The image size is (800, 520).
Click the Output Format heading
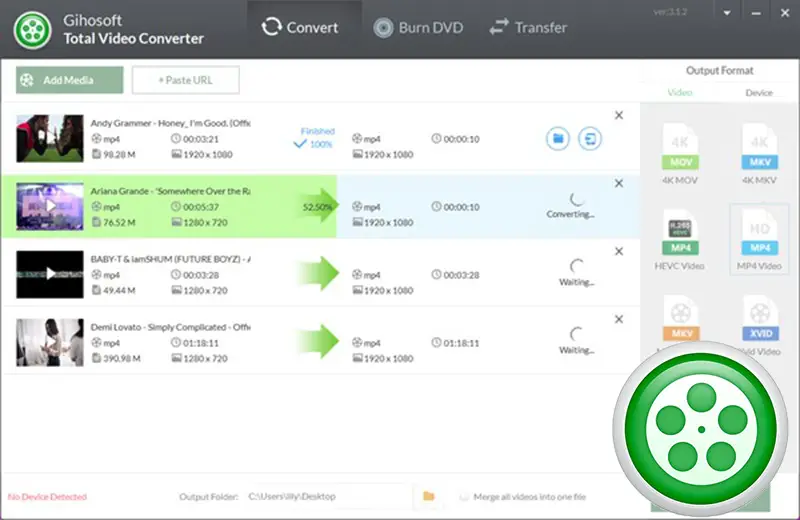[719, 70]
